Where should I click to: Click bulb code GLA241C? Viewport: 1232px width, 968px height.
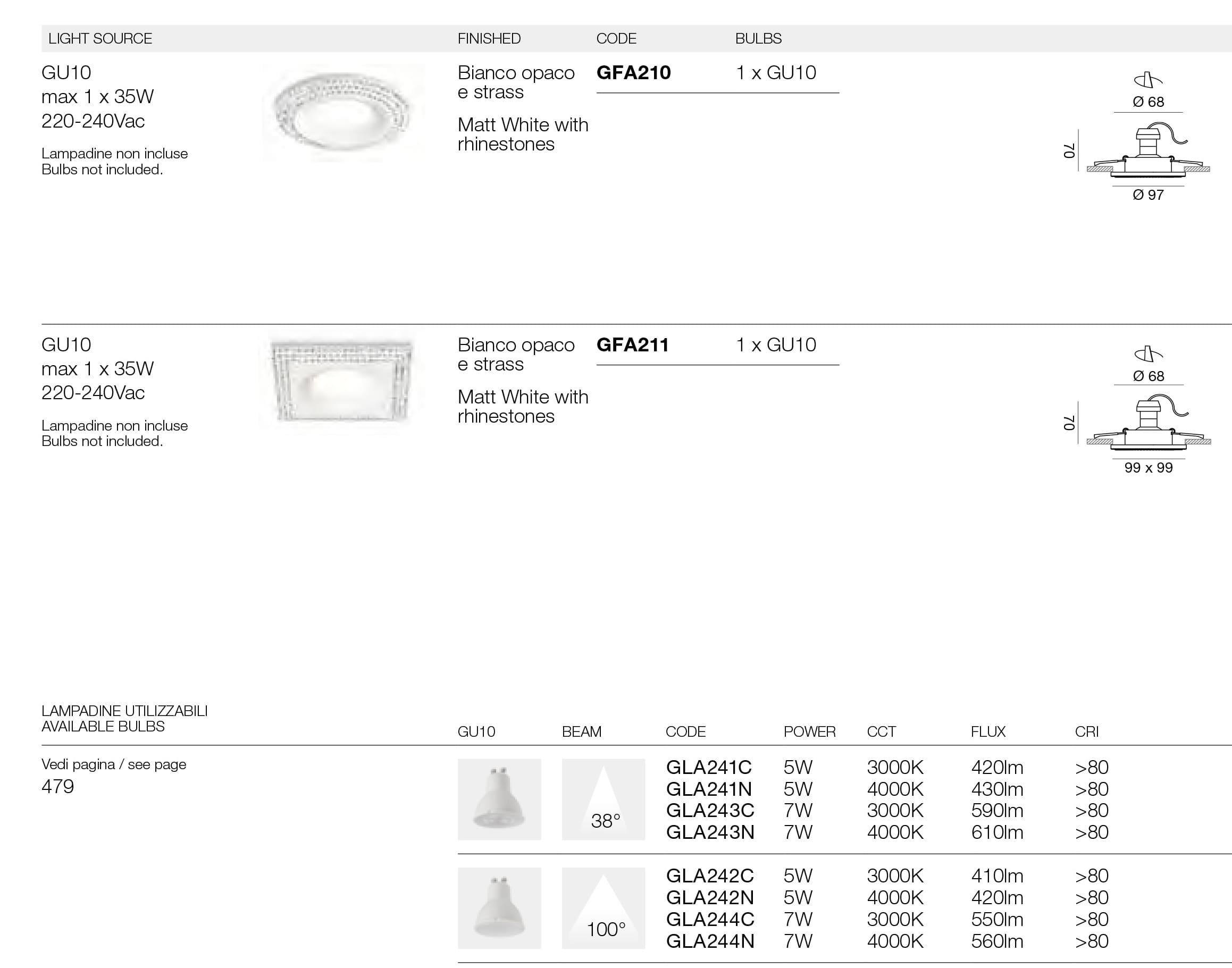coord(709,768)
